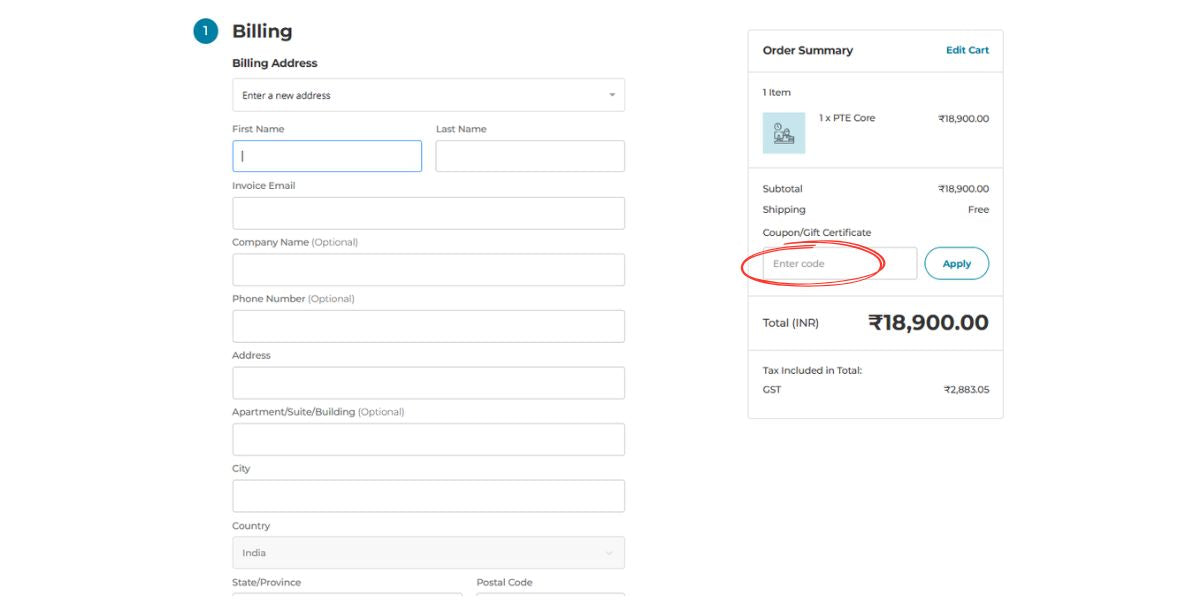Click the 'Billing' section heading
The image size is (1200, 600).
(262, 31)
